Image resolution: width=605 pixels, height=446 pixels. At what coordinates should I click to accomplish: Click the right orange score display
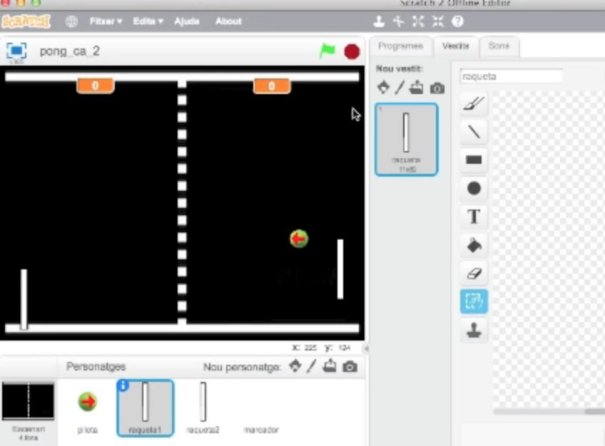pos(272,86)
